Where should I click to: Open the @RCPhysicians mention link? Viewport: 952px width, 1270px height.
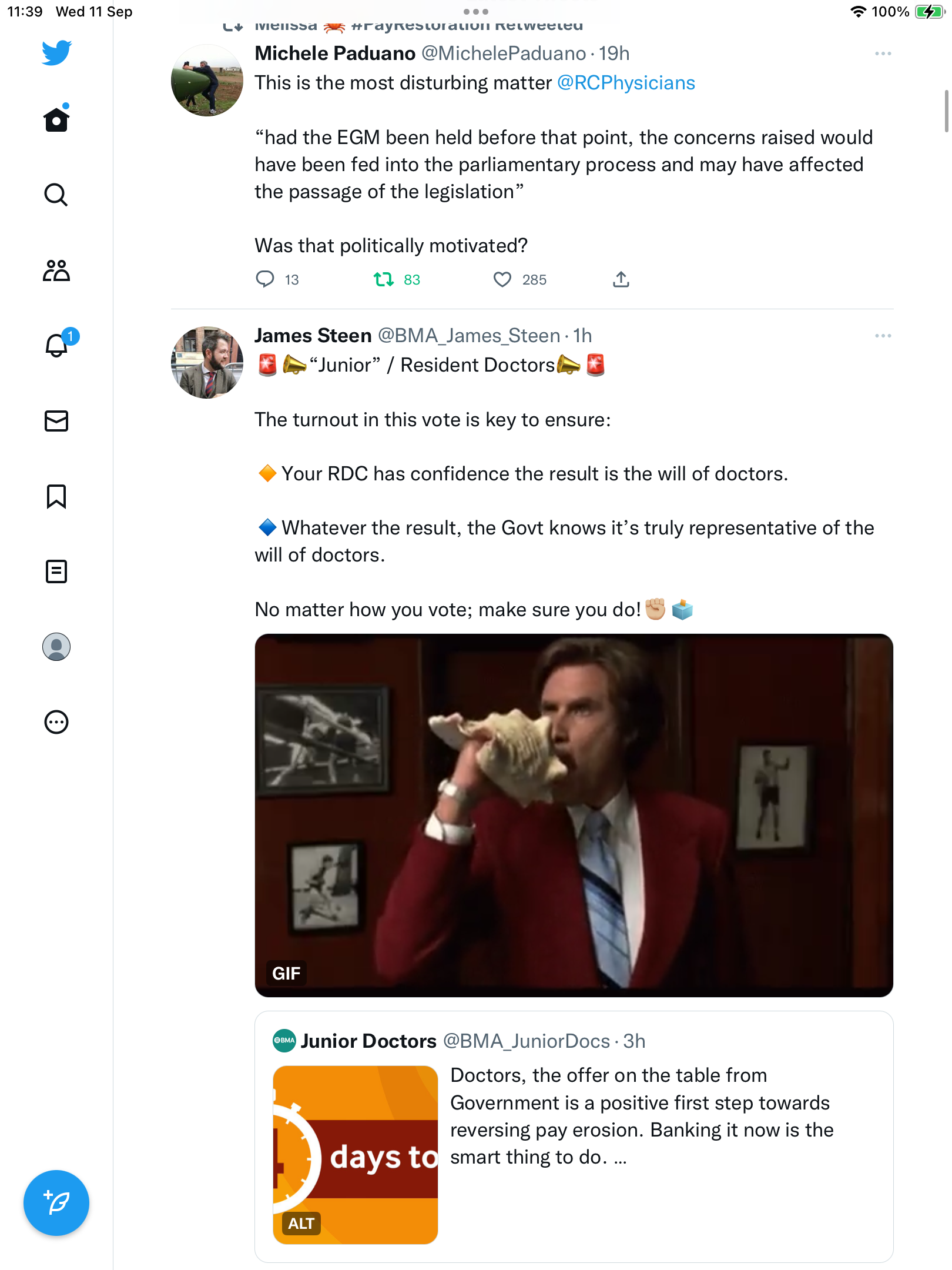point(626,83)
